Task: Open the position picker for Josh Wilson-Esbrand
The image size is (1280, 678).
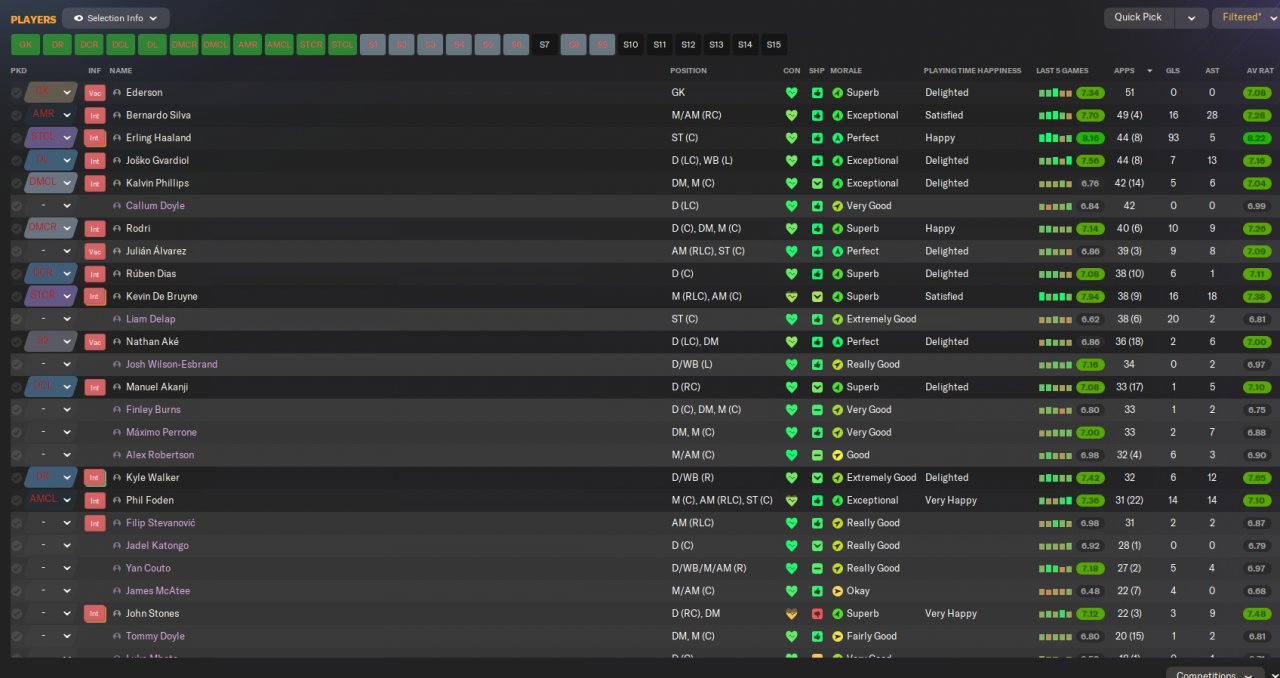Action: pos(51,364)
